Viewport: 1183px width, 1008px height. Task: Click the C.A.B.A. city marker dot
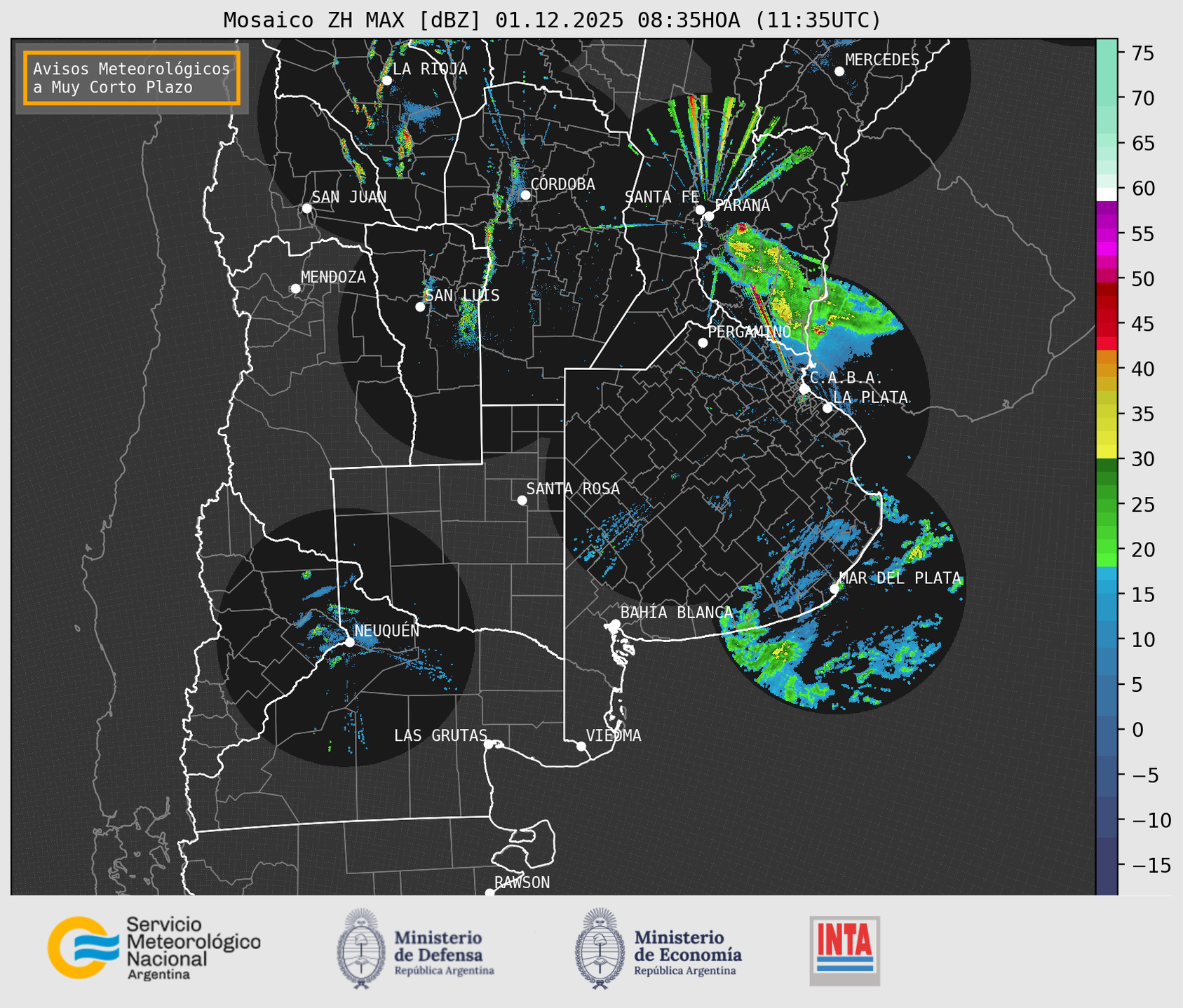804,389
